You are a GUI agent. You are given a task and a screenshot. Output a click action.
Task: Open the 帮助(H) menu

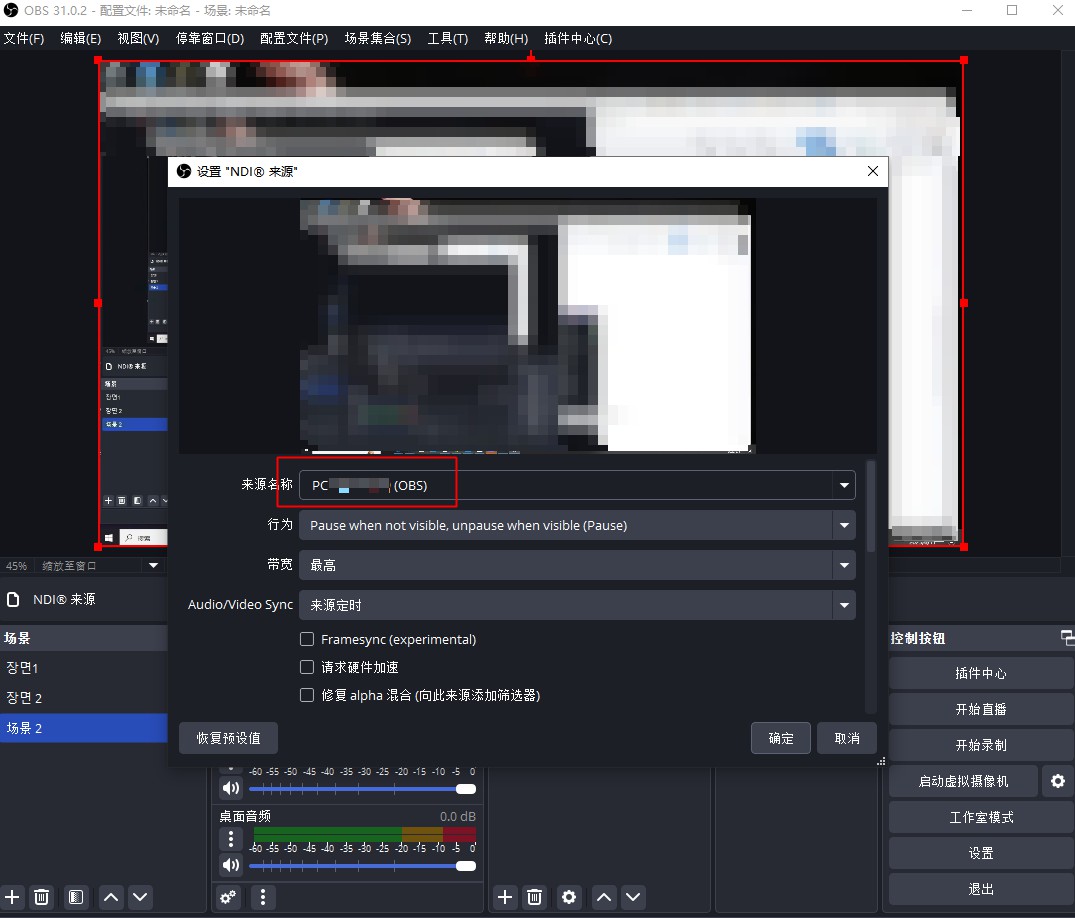point(506,38)
